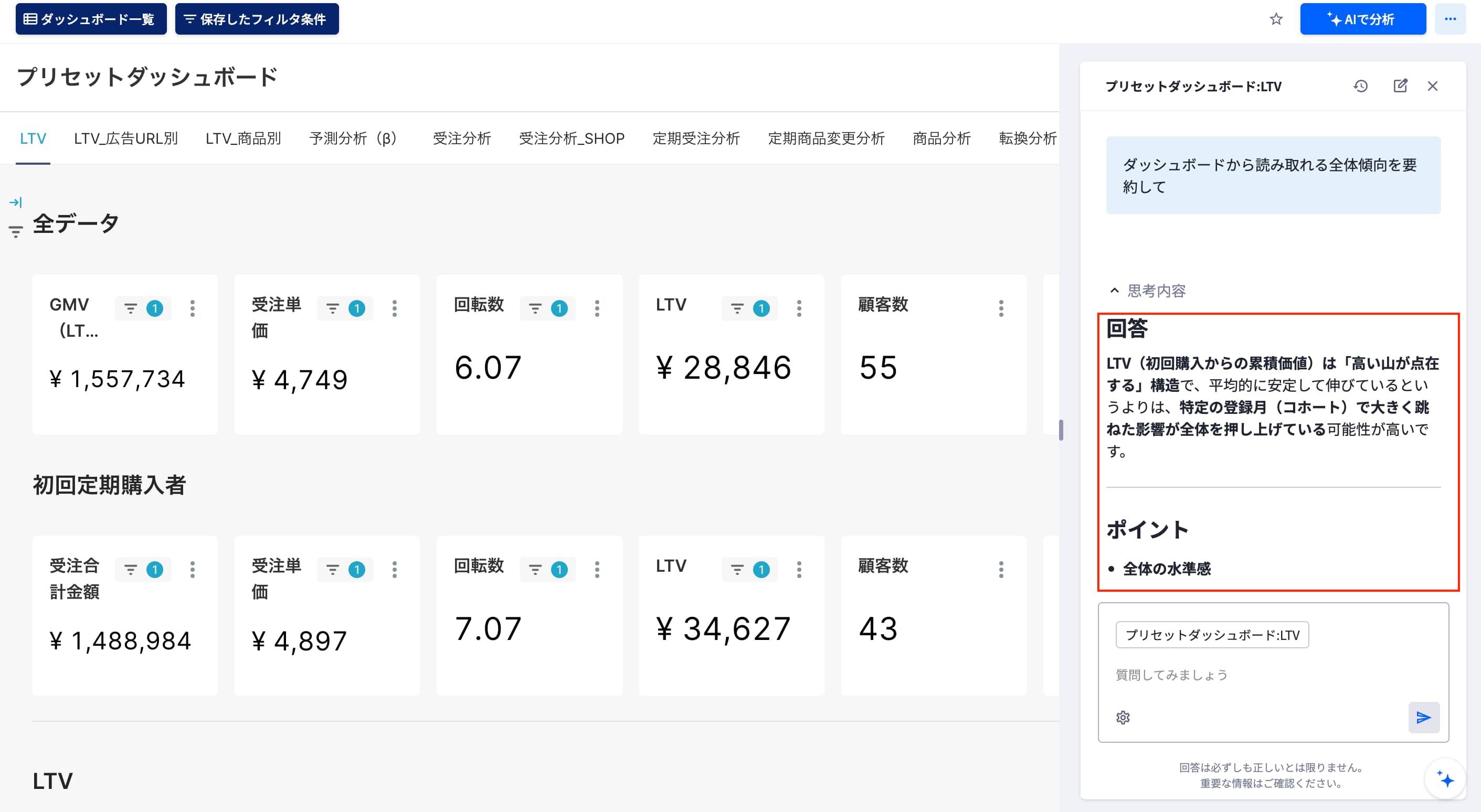Collapse the 思考内容 section
The width and height of the screenshot is (1481, 812).
[x=1148, y=291]
